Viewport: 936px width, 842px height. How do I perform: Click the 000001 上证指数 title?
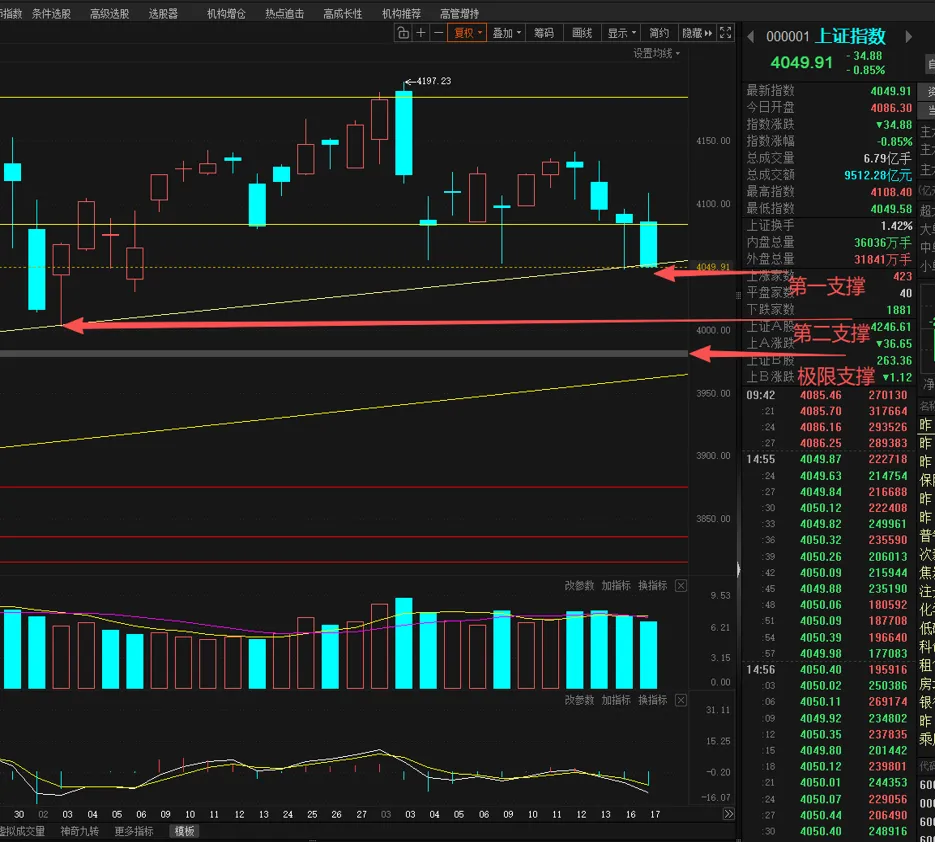(x=826, y=36)
